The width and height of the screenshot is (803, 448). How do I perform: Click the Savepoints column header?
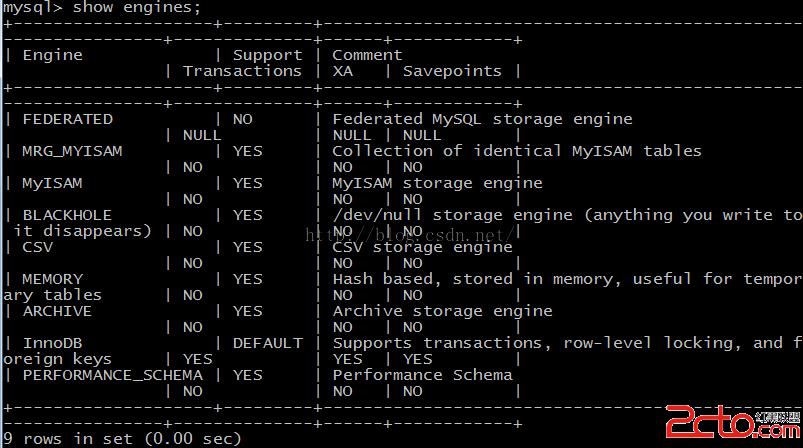(452, 71)
